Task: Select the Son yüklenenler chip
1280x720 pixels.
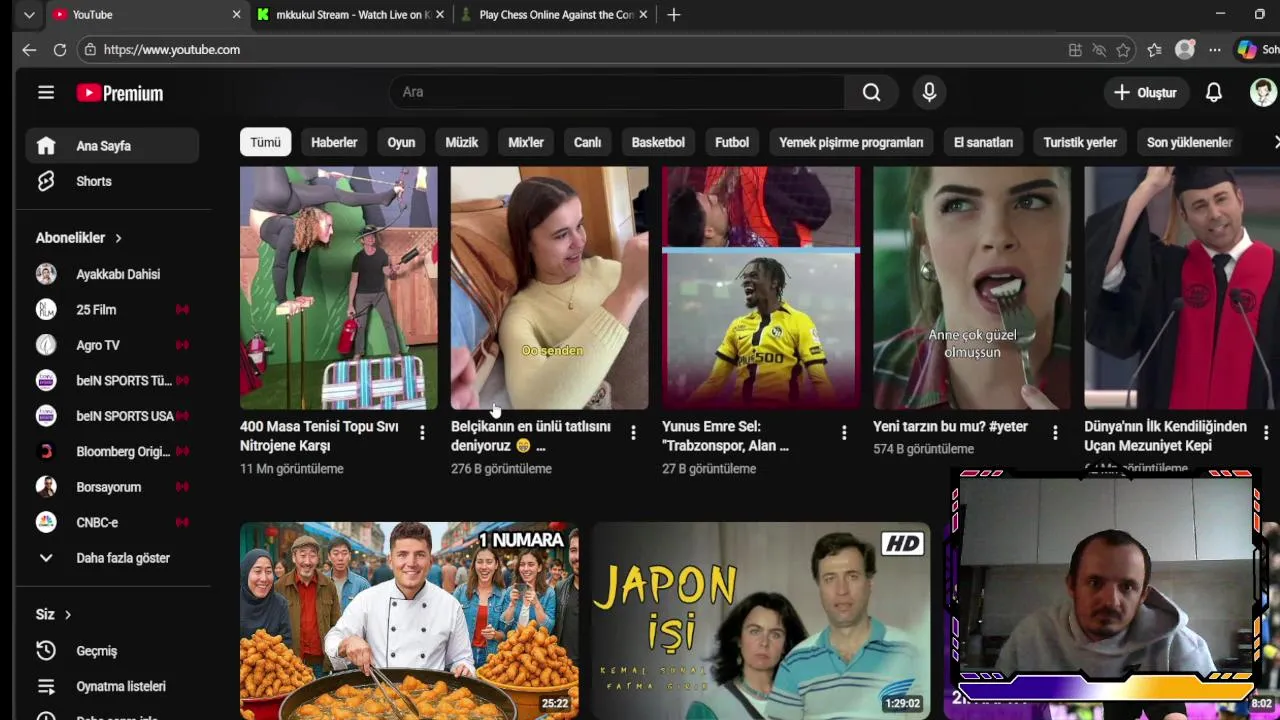Action: pos(1189,142)
